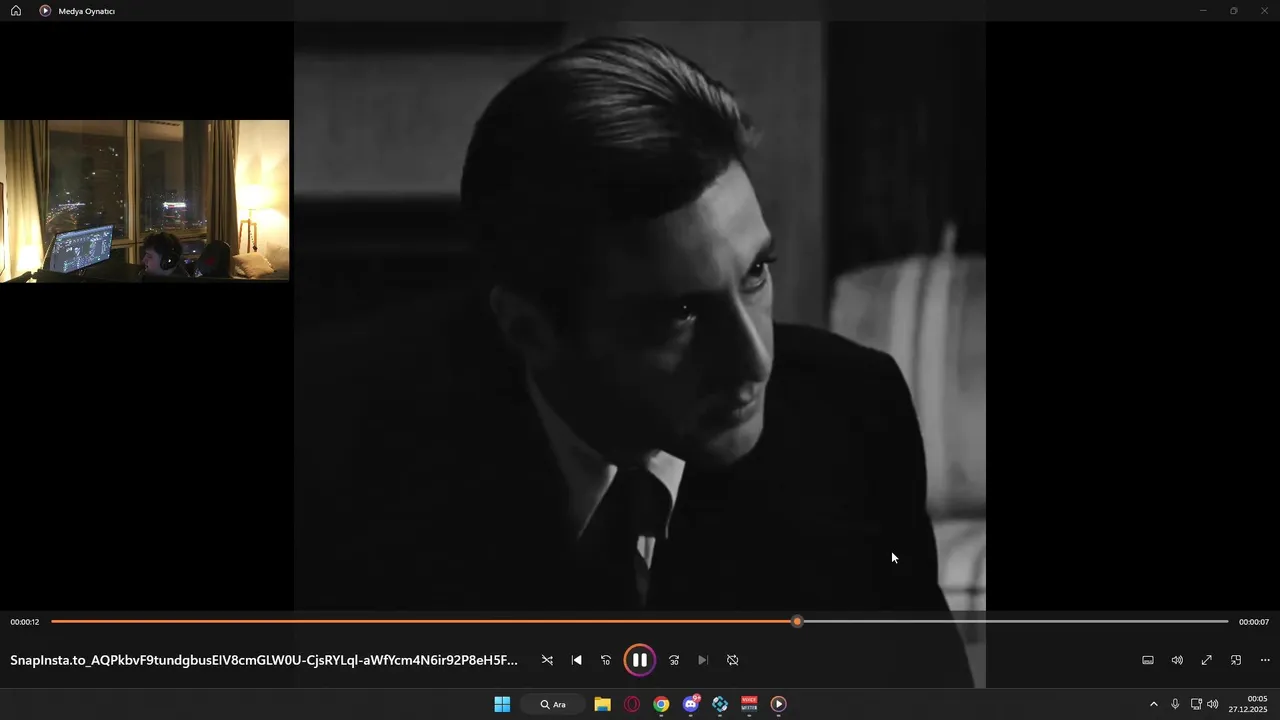The width and height of the screenshot is (1280, 720).
Task: Restore down the Media Player window
Action: click(x=1234, y=11)
